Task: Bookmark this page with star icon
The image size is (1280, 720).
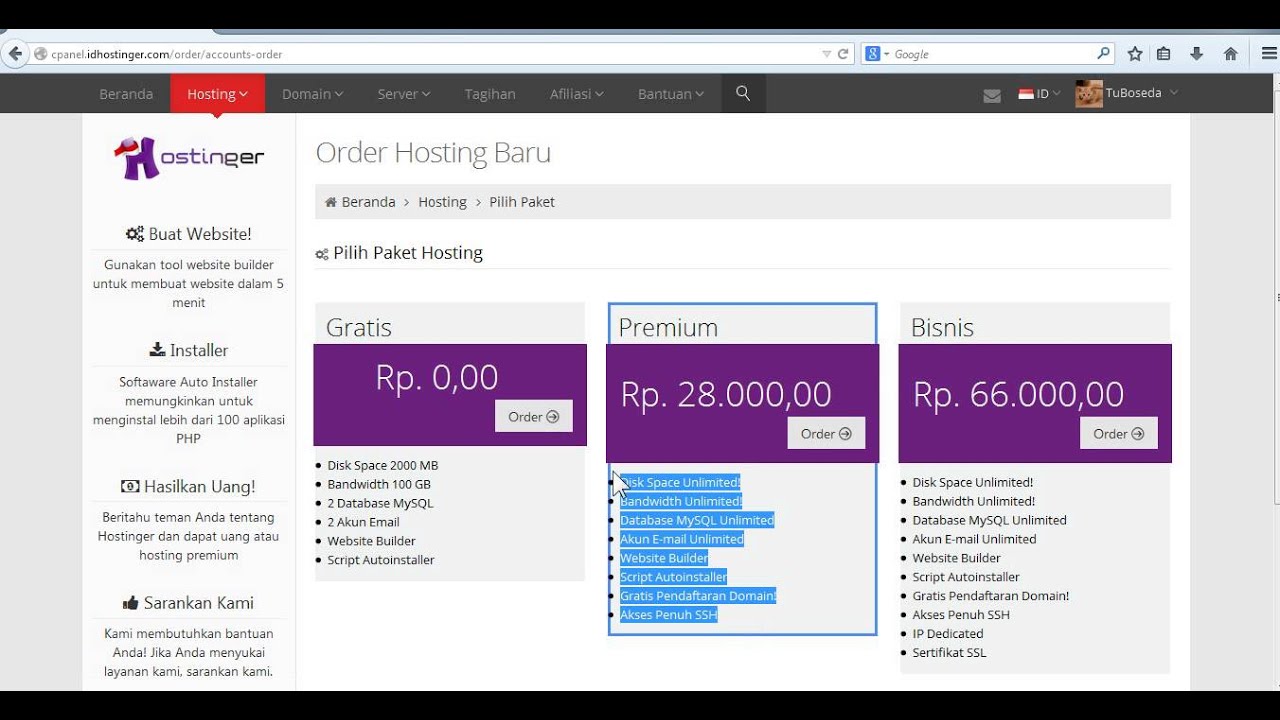Action: (x=1135, y=54)
